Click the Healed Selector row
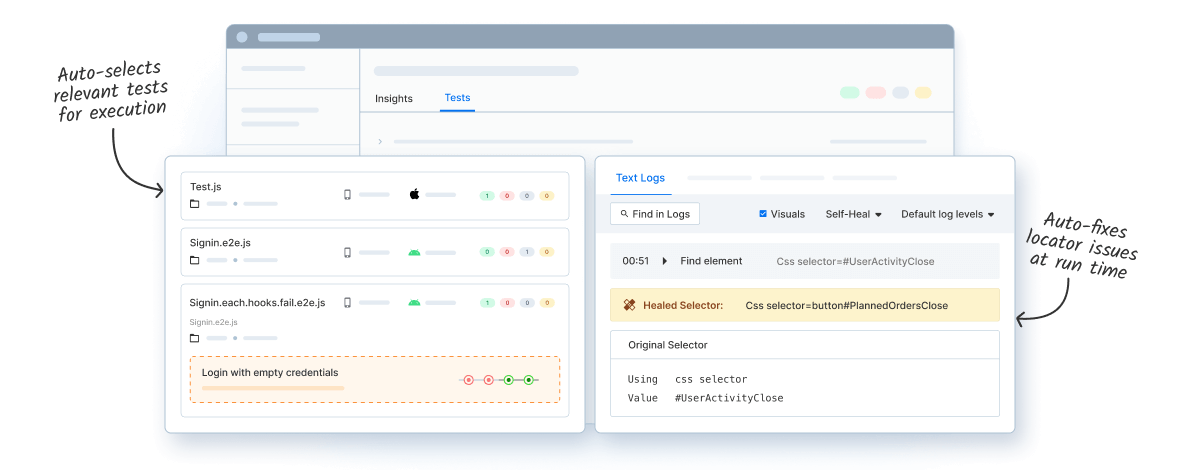 [804, 305]
